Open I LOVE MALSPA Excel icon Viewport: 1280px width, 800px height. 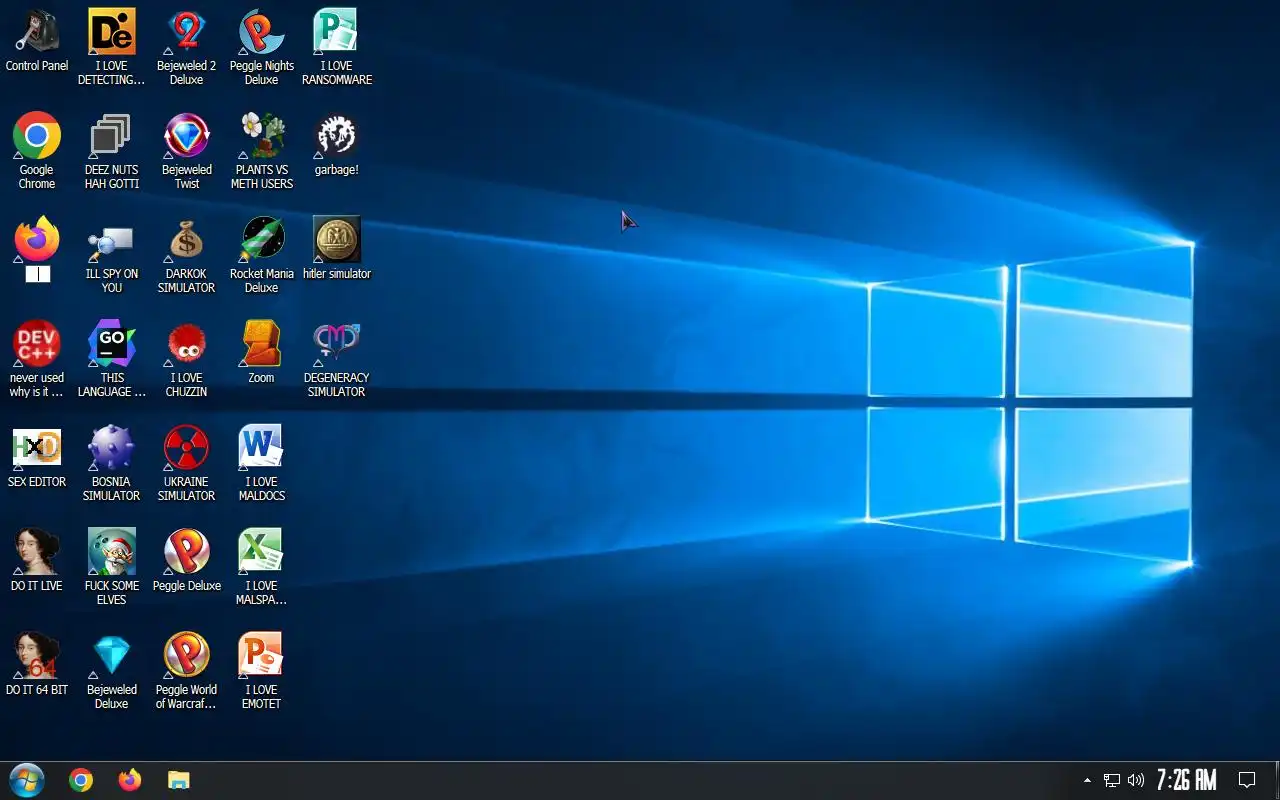point(262,552)
